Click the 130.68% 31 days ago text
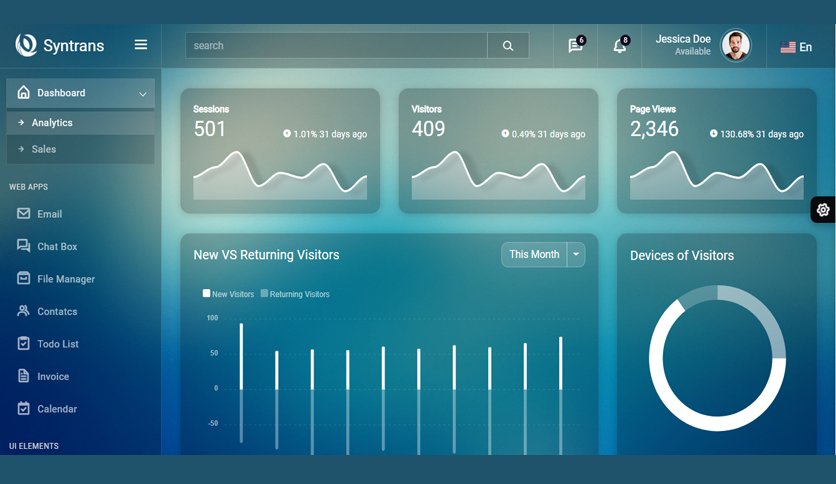The image size is (836, 484). pyautogui.click(x=762, y=134)
